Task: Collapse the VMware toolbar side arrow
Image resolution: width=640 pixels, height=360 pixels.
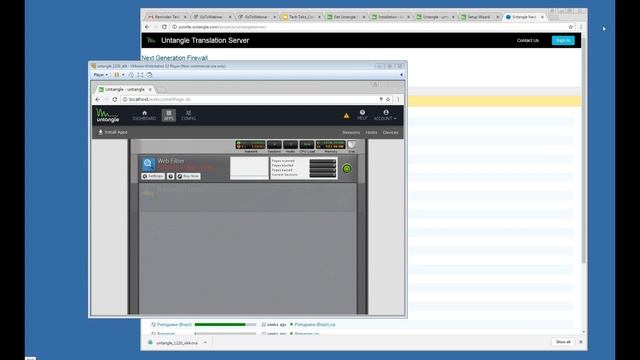Action: [401, 75]
